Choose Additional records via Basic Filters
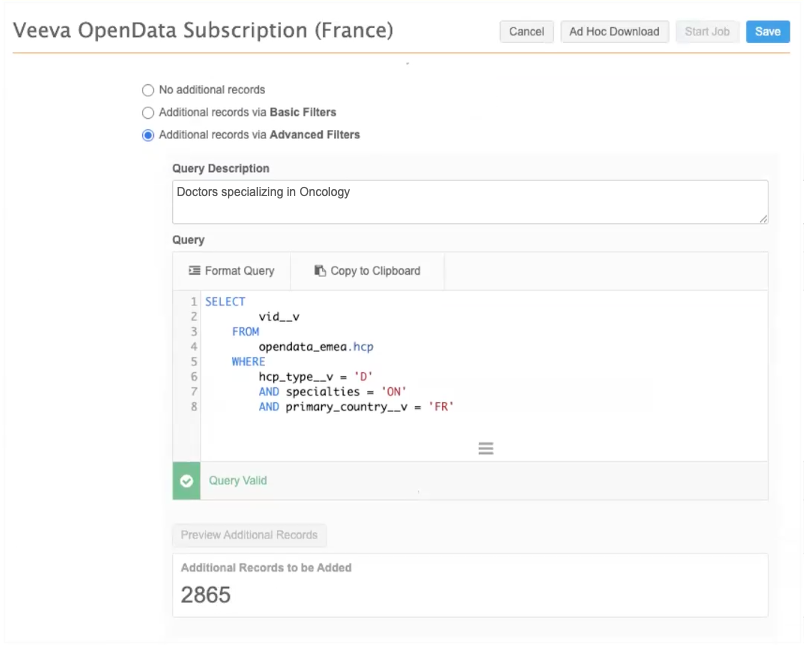The image size is (804, 645). 148,113
